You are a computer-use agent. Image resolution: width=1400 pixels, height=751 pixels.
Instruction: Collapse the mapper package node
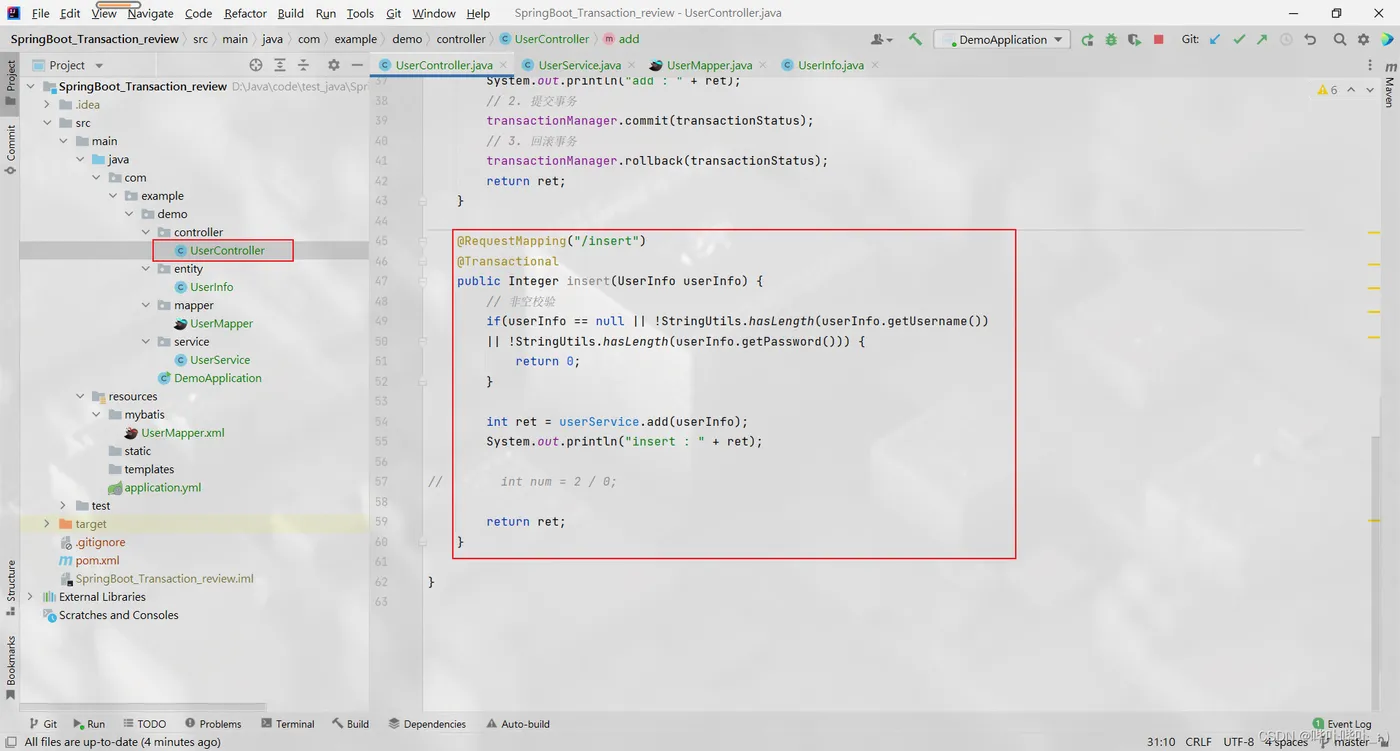click(146, 305)
